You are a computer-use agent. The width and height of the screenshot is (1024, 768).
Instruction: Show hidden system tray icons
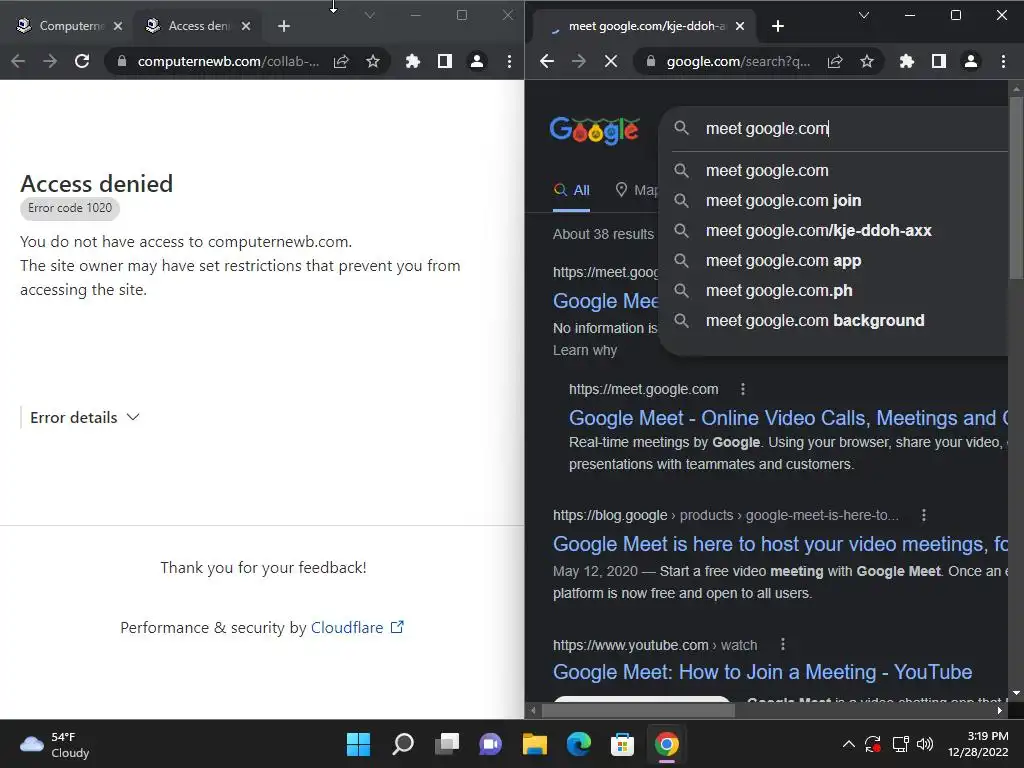848,744
